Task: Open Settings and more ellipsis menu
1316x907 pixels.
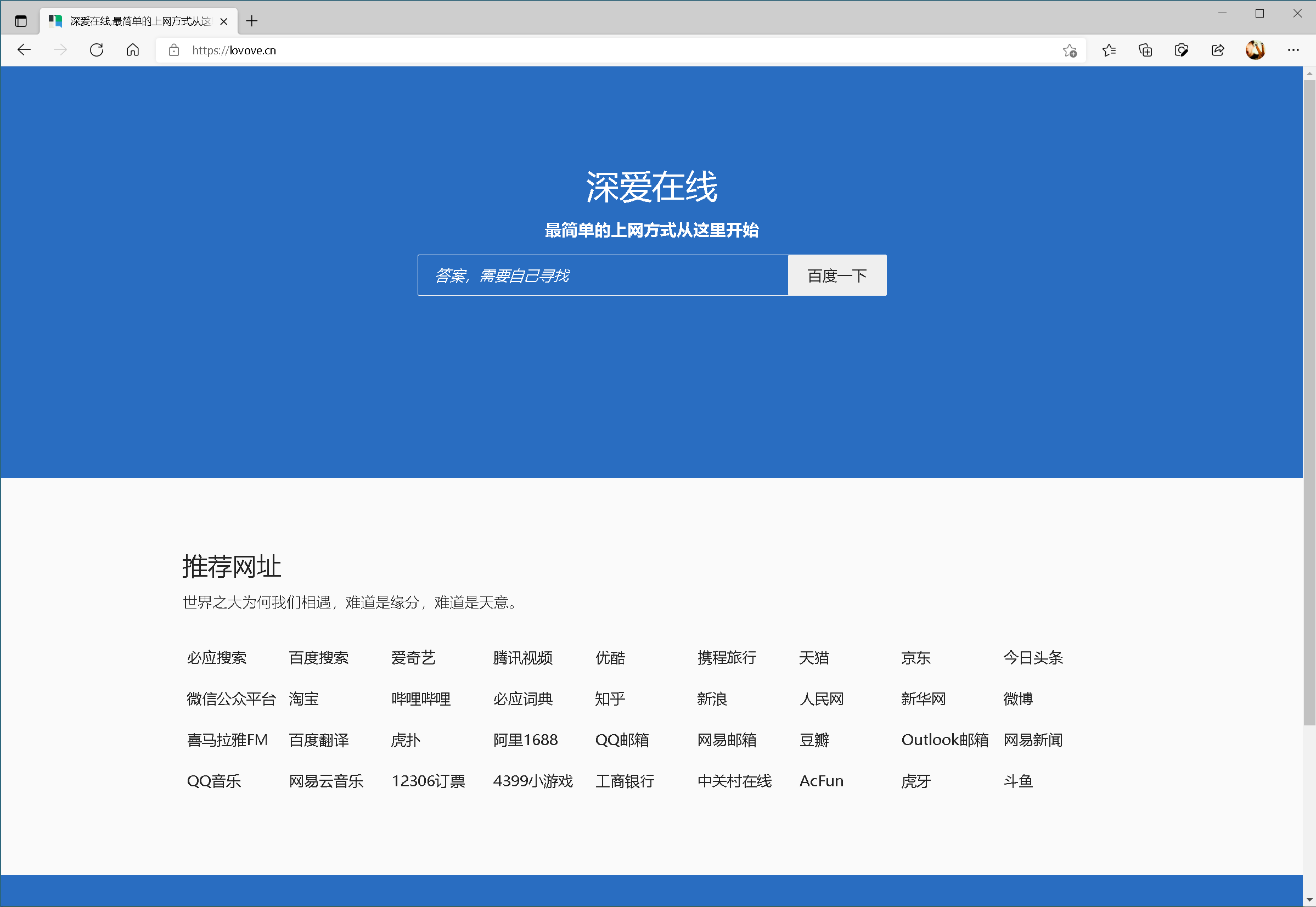Action: (1293, 50)
